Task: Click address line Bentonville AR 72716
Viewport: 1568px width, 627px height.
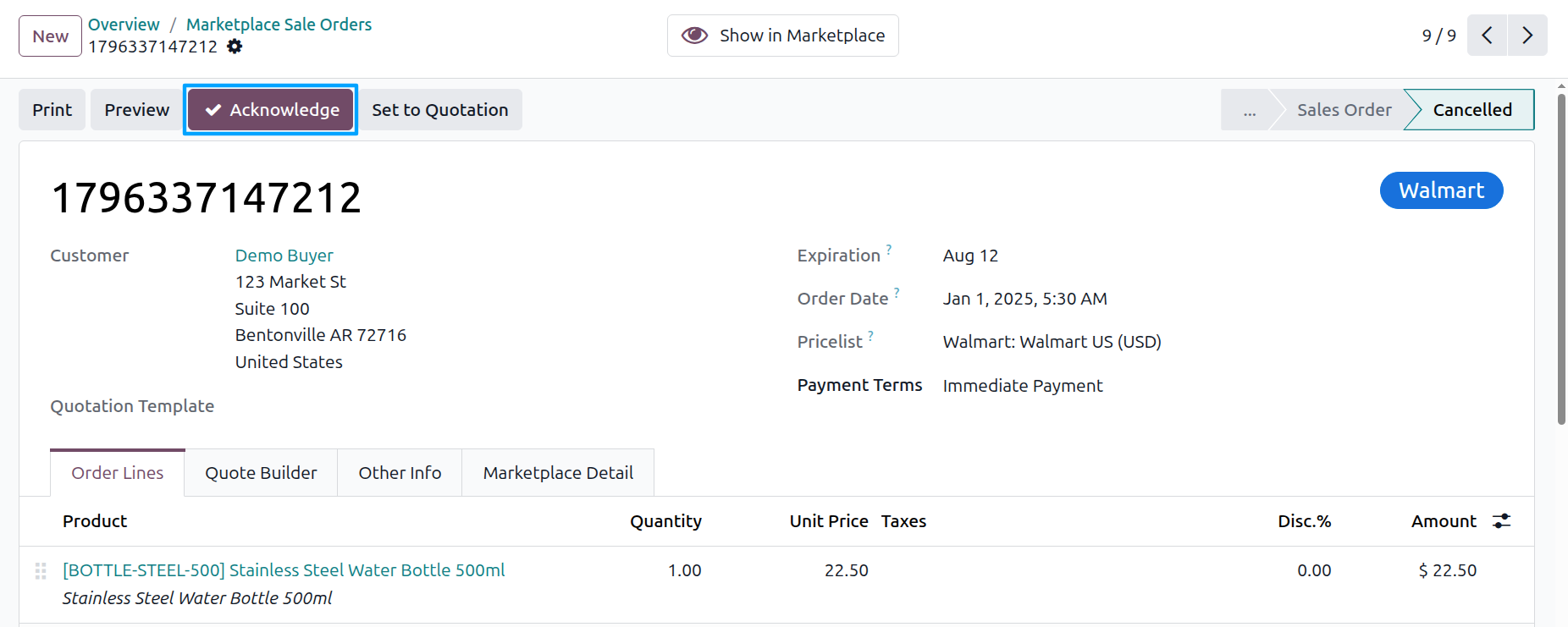Action: pyautogui.click(x=321, y=335)
